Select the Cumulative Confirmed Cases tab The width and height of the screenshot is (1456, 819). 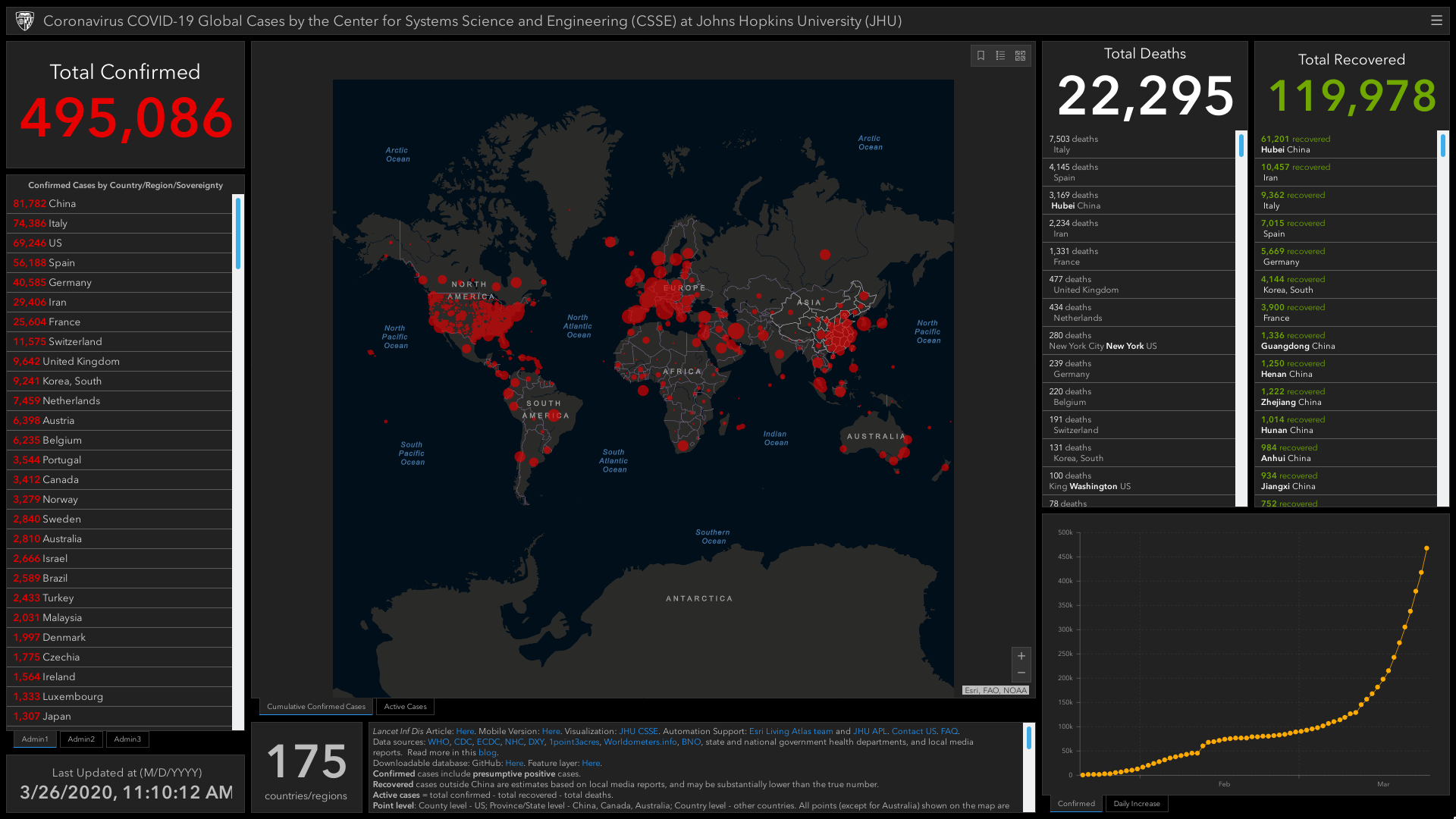pyautogui.click(x=316, y=706)
